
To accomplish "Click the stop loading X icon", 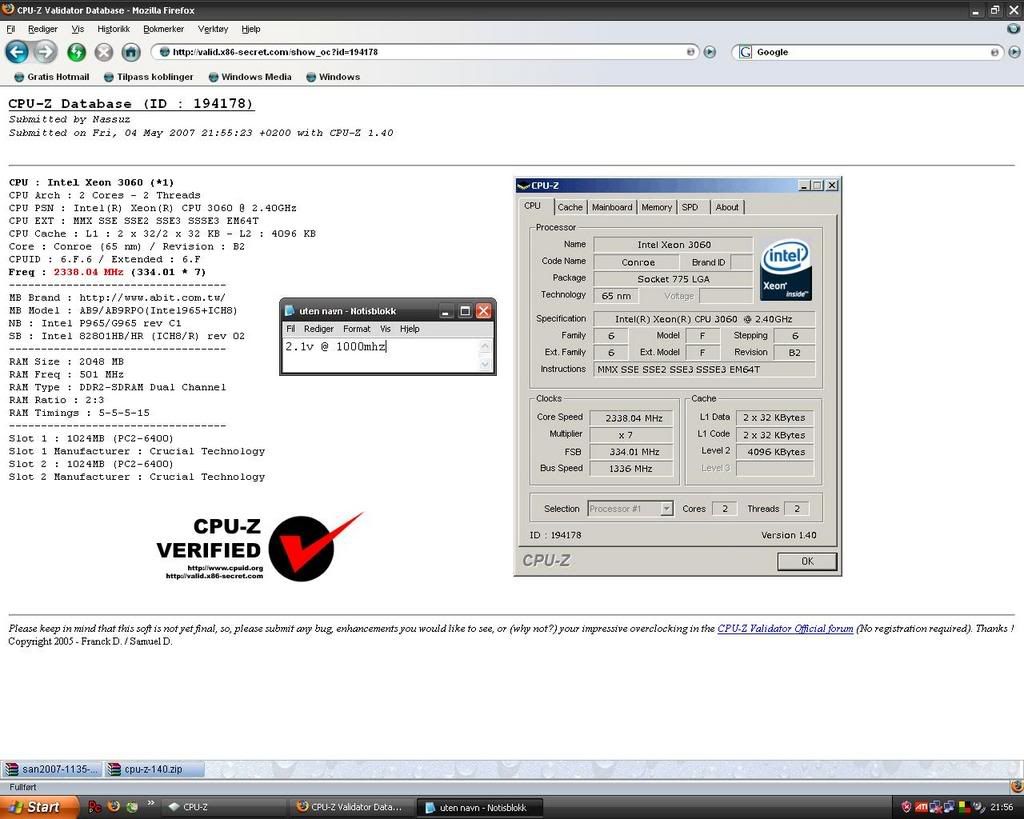I will 104,52.
